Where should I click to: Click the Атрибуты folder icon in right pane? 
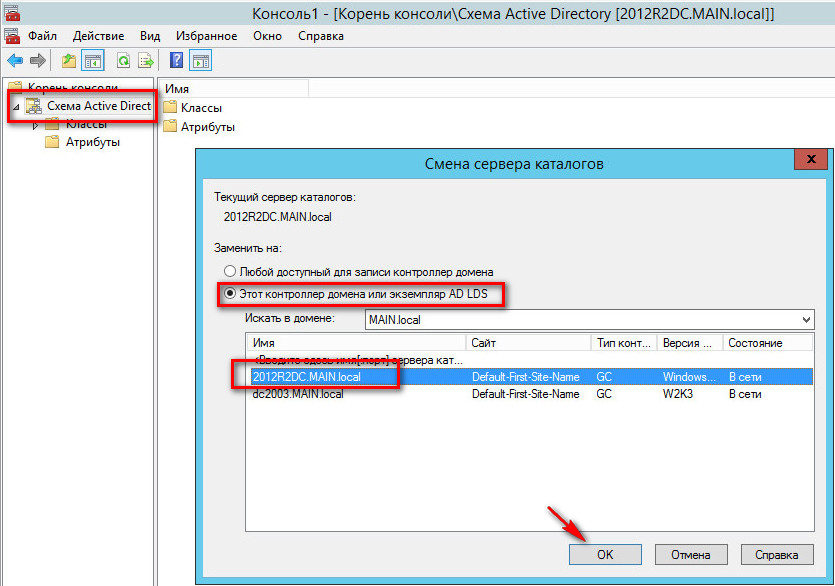(170, 126)
